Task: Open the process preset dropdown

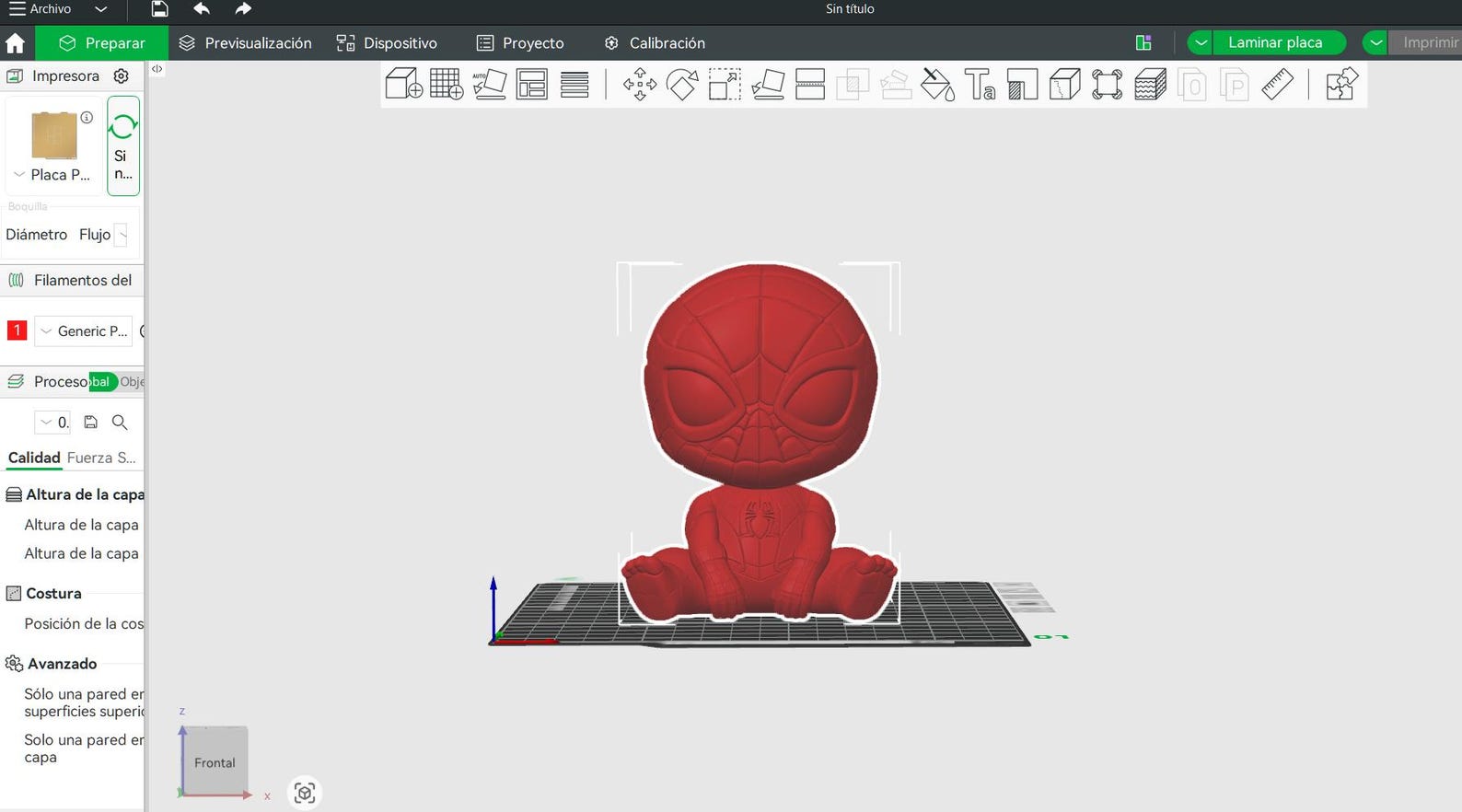Action: click(x=52, y=423)
